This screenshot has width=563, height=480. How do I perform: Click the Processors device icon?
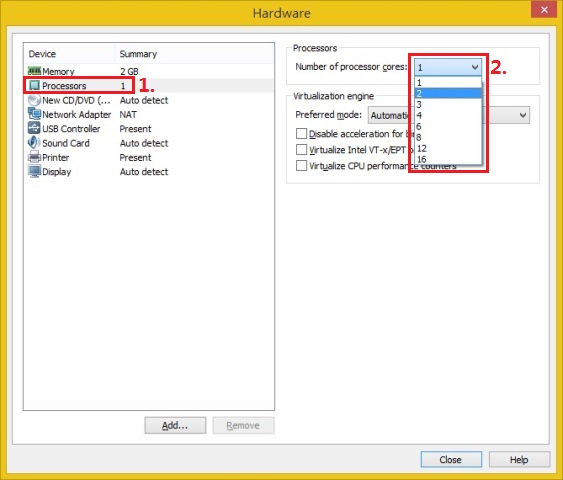[34, 85]
